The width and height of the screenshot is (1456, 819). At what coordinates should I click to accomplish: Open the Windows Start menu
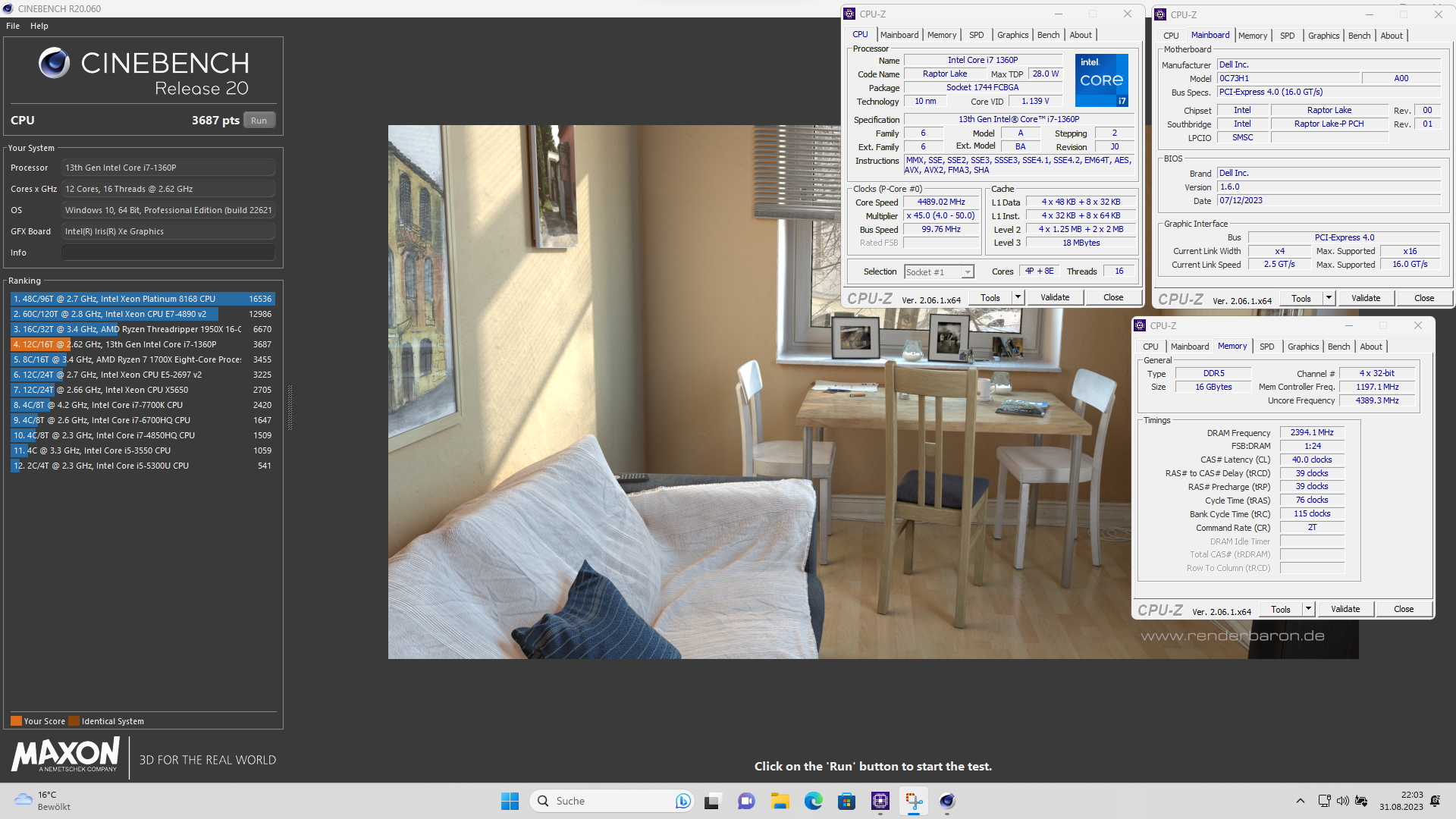(x=510, y=801)
